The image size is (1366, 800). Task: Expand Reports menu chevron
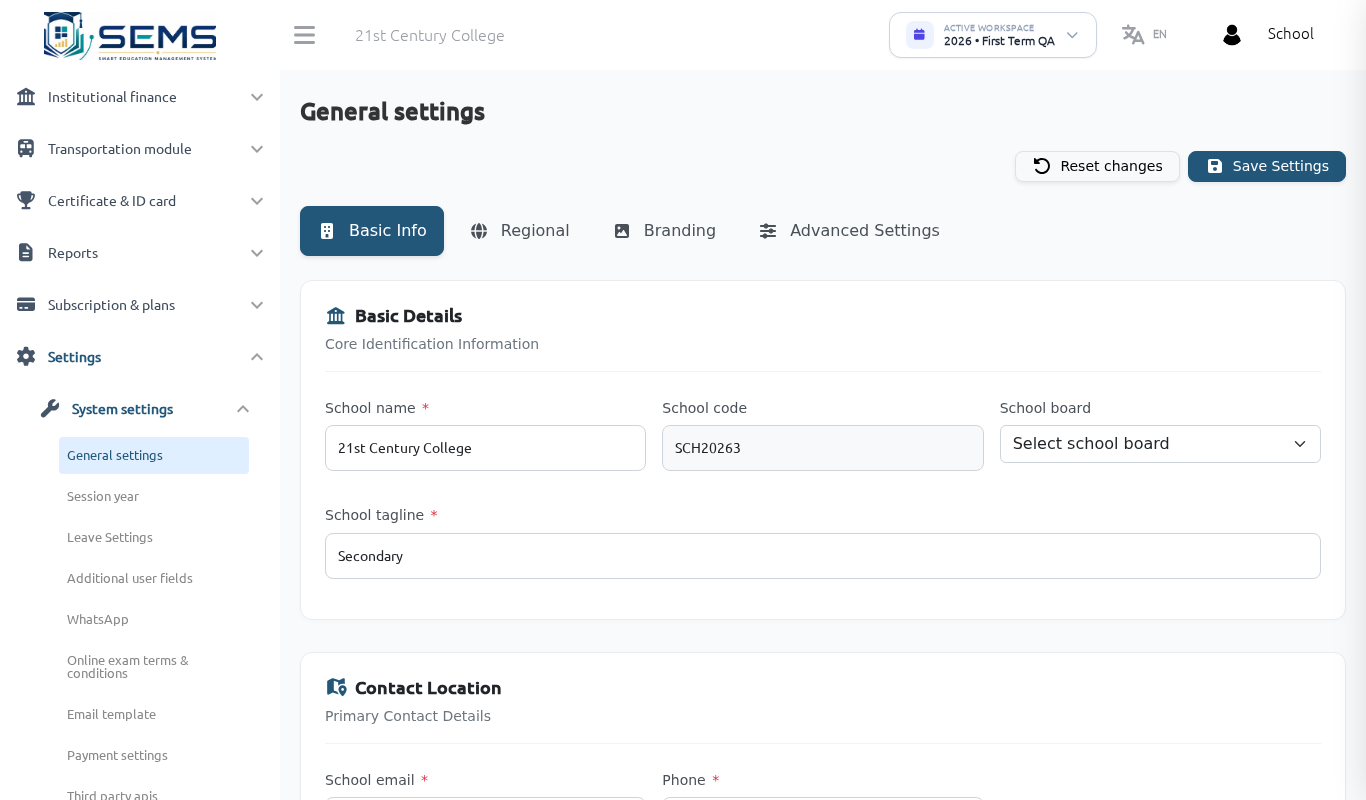[x=257, y=253]
